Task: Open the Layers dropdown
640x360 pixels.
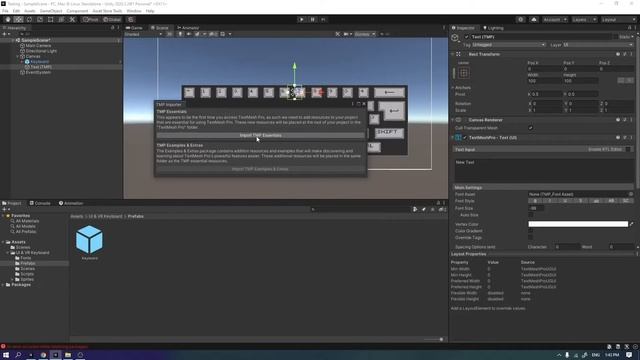Action: (x=584, y=20)
